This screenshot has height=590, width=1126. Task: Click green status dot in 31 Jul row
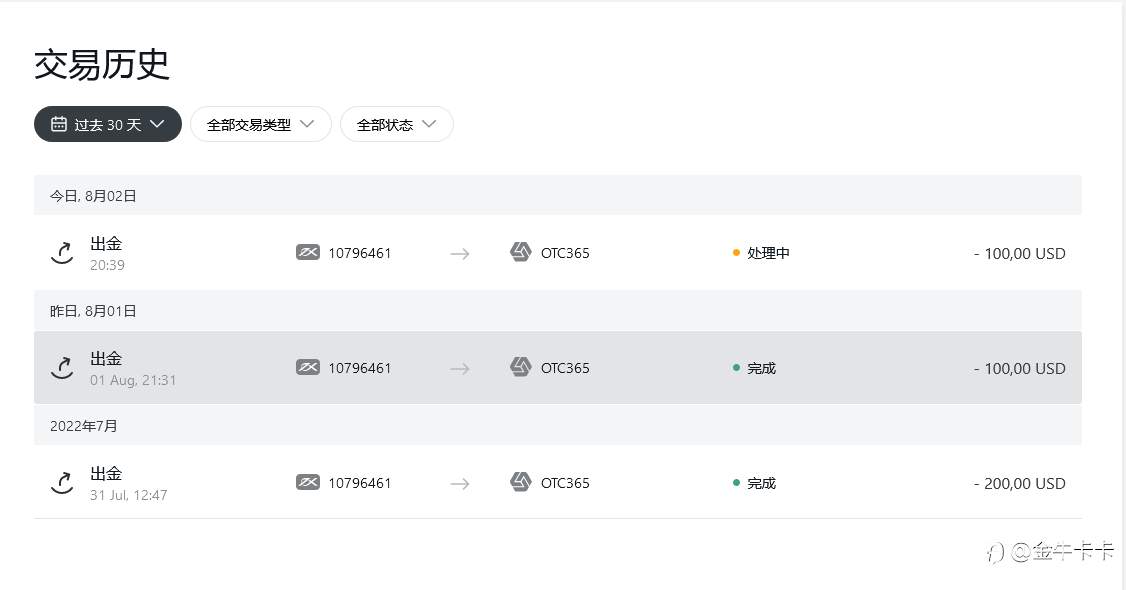[736, 482]
